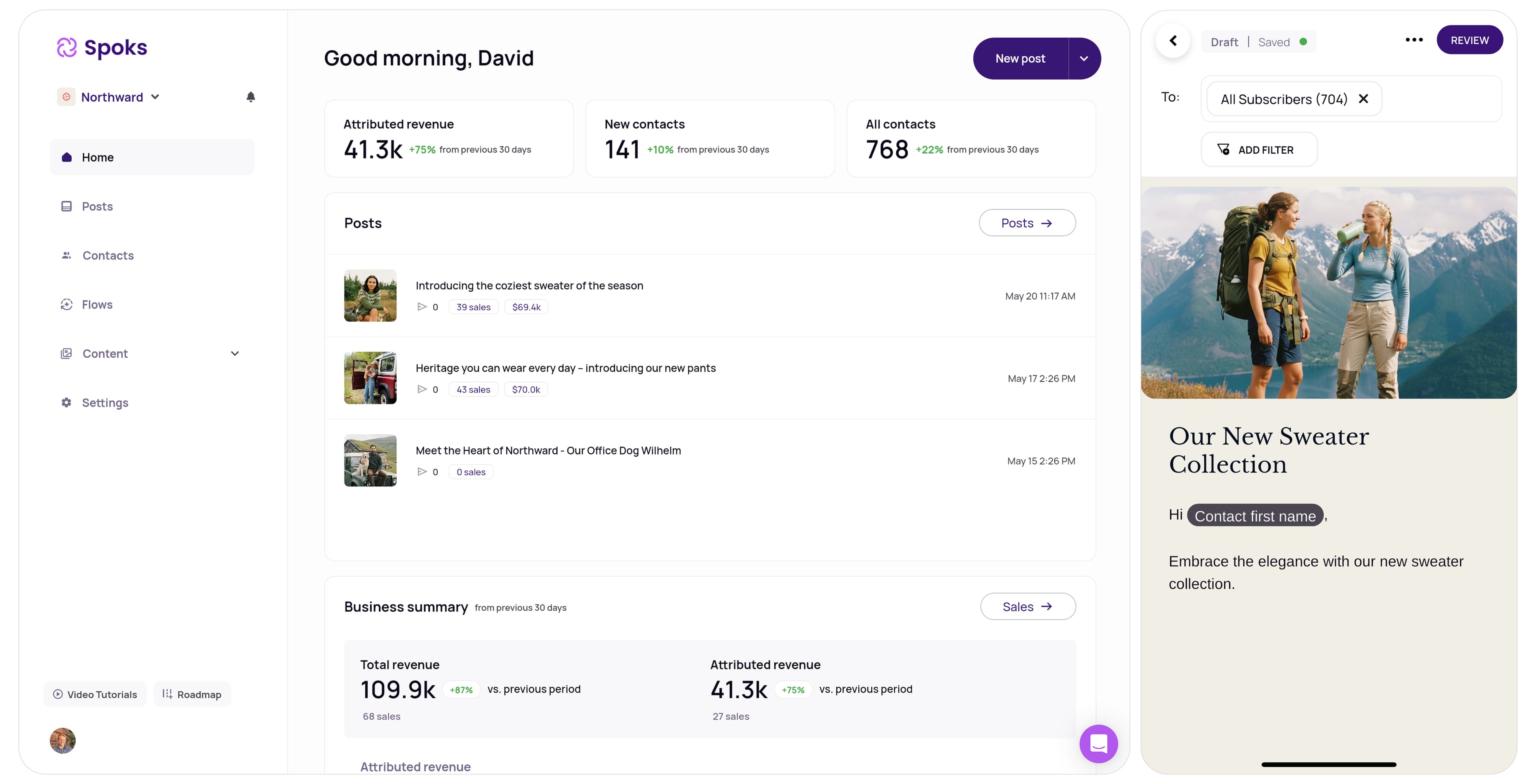
Task: Open the three-dot more options menu
Action: click(x=1414, y=40)
